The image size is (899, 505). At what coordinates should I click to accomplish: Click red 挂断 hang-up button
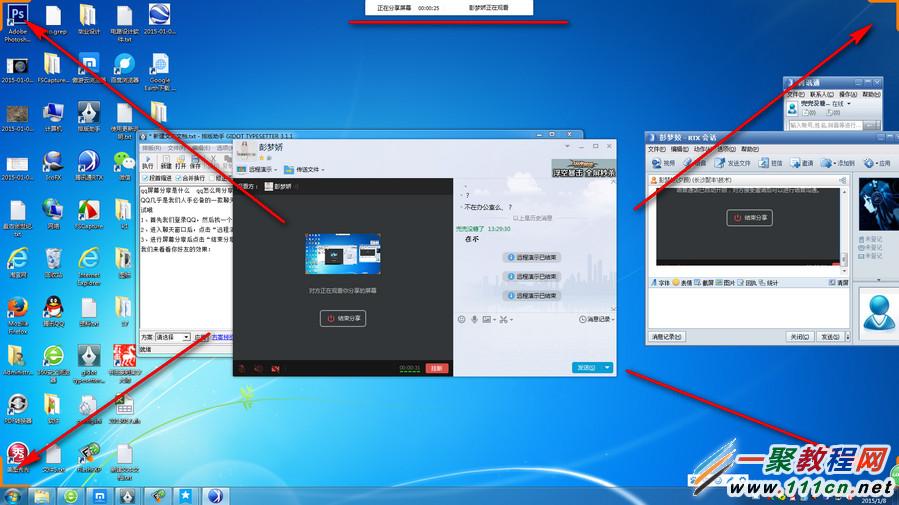437,368
